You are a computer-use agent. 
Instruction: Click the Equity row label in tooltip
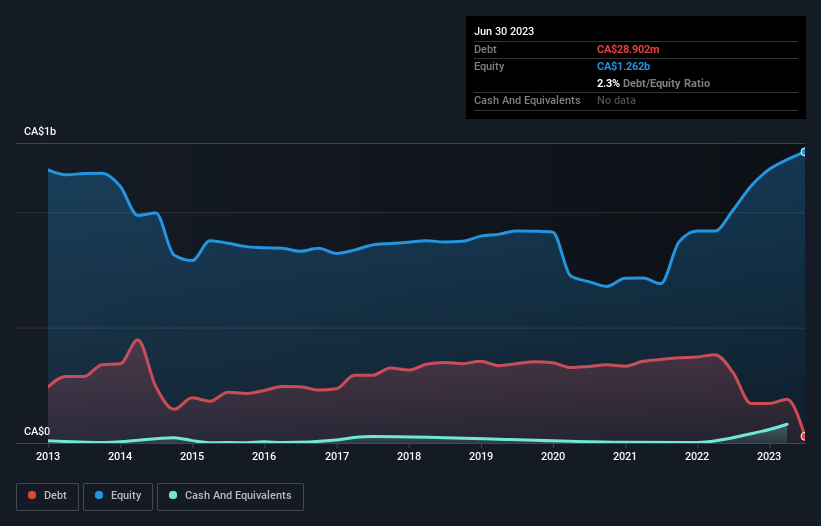[489, 66]
